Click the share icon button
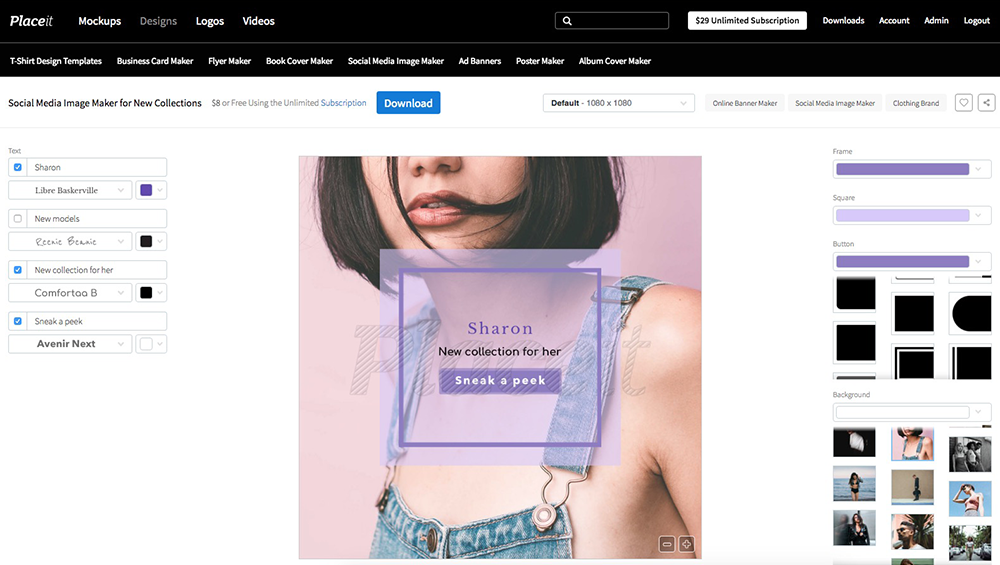The image size is (1000, 565). 987,103
